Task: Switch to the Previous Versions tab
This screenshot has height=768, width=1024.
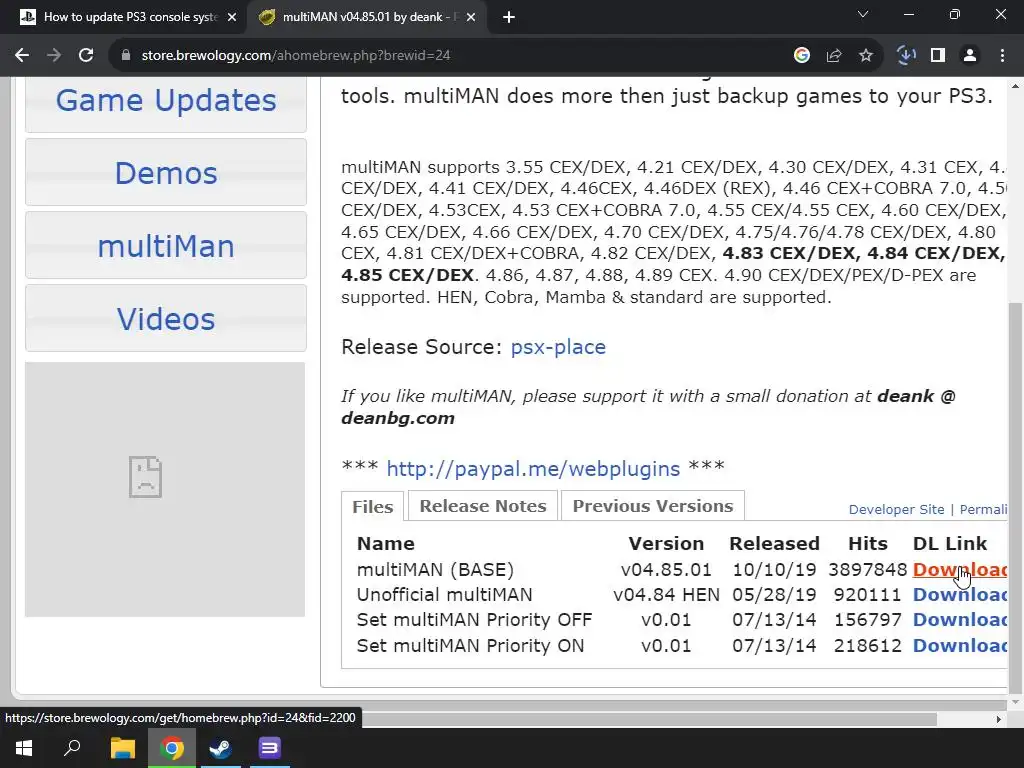Action: (652, 505)
